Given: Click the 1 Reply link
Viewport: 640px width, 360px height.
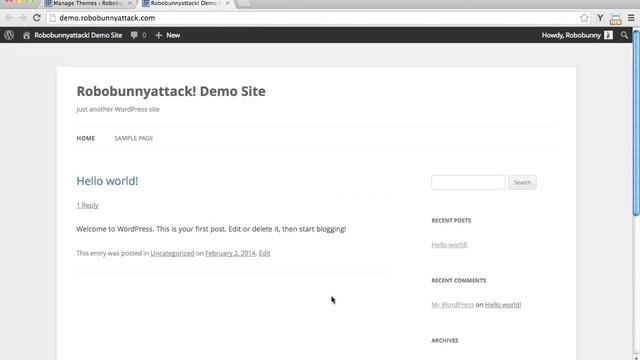Looking at the screenshot, I should 87,205.
